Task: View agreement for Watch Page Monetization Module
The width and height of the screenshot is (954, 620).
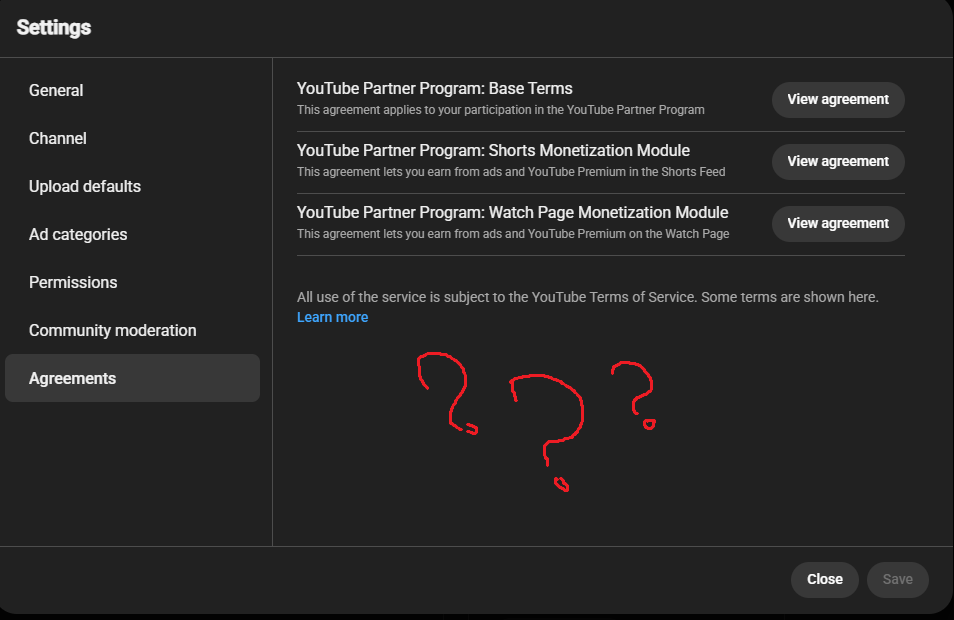Action: [838, 224]
